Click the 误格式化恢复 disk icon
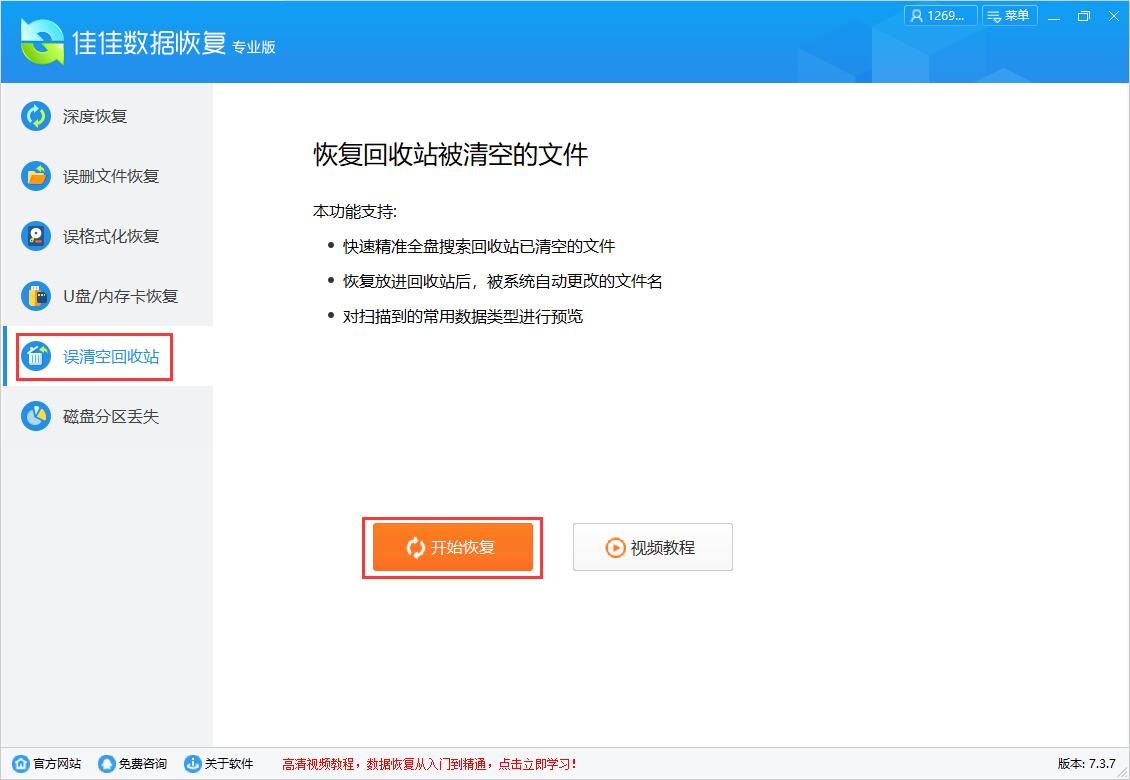This screenshot has height=780, width=1130. pos(36,236)
